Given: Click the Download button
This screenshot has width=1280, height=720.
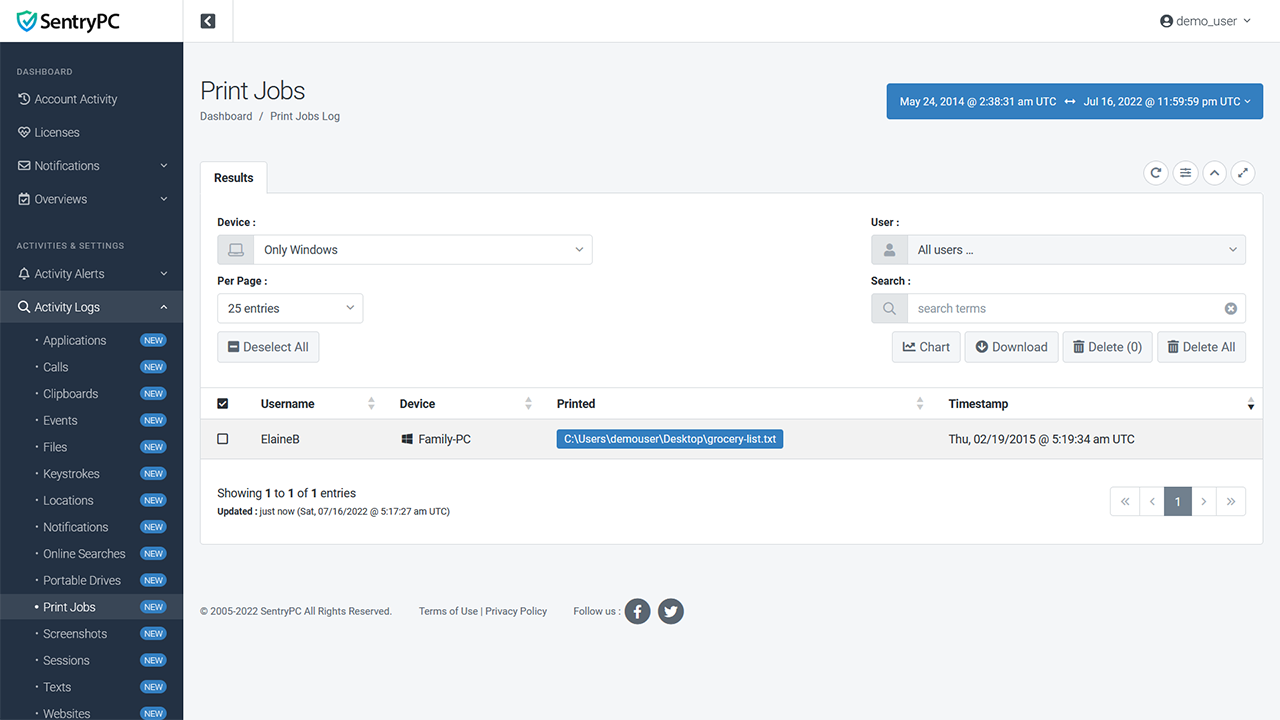Looking at the screenshot, I should (x=1012, y=347).
